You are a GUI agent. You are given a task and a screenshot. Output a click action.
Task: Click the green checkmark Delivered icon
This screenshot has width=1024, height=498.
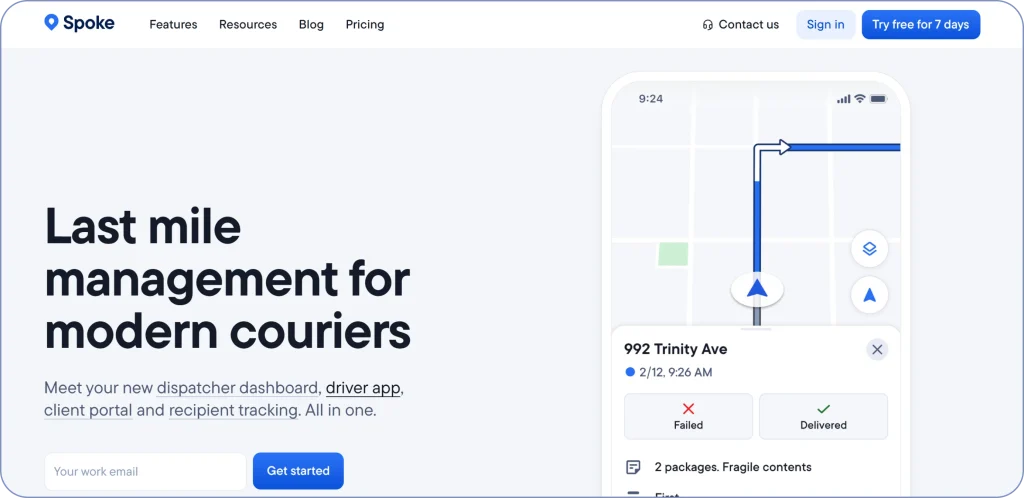[824, 409]
